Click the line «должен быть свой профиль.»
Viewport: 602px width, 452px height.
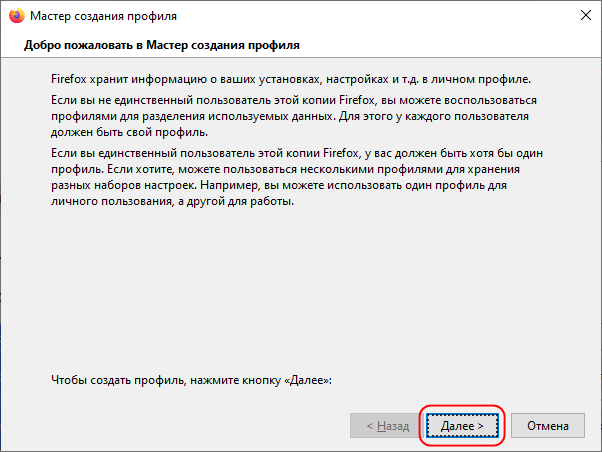(129, 132)
